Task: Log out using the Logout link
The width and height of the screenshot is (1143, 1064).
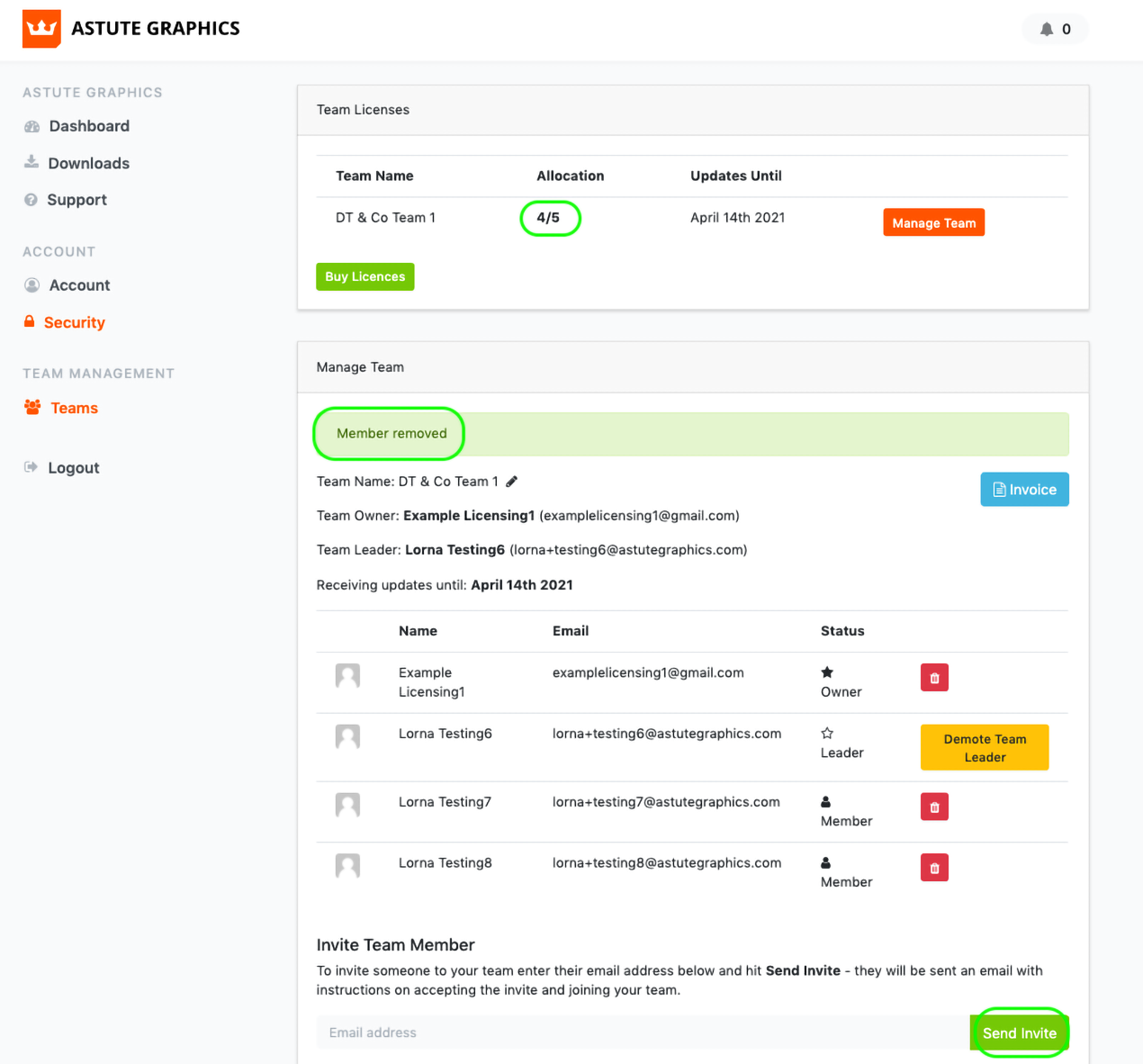Action: [73, 468]
